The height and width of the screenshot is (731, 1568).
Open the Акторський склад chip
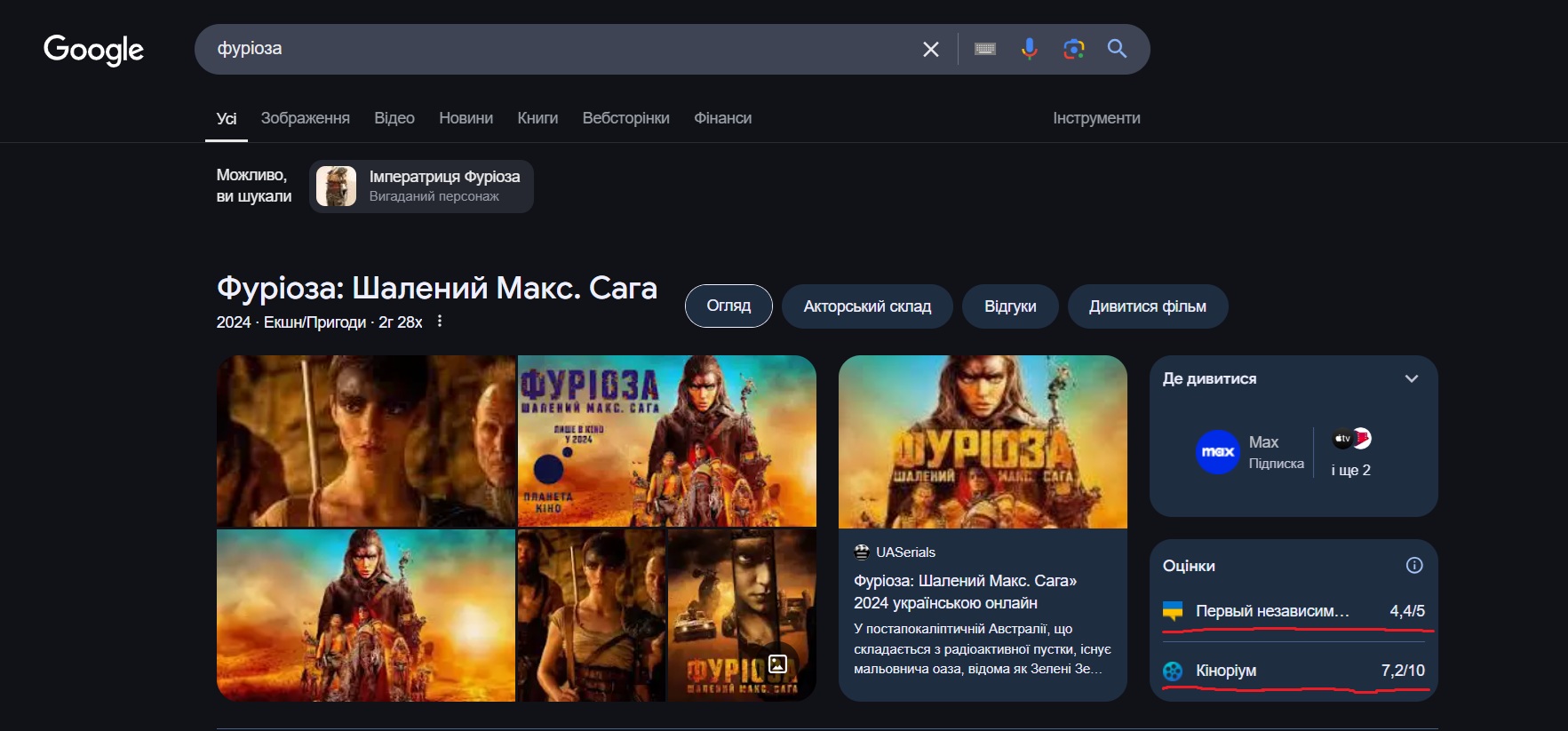[867, 306]
